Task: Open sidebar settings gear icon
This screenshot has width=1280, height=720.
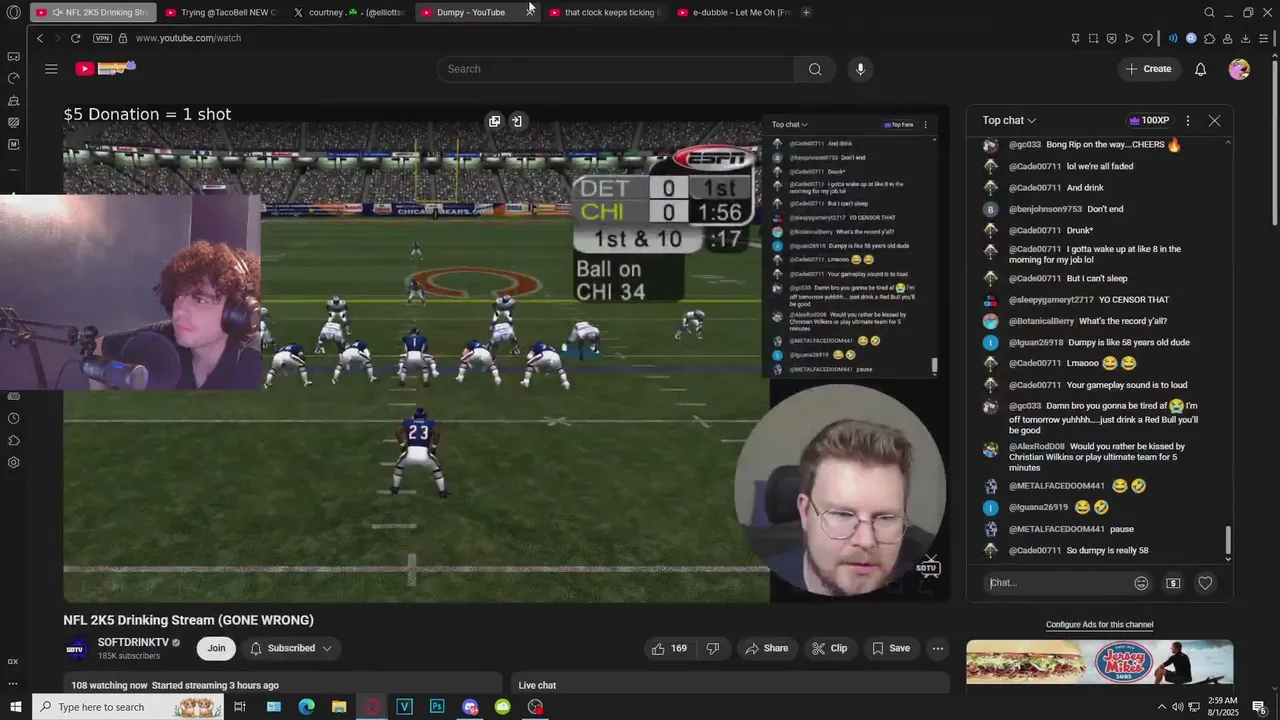Action: tap(13, 462)
